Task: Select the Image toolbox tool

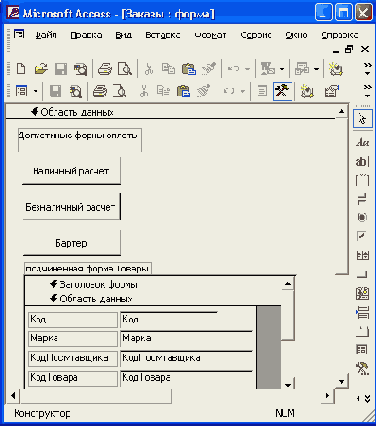Action: (x=362, y=293)
